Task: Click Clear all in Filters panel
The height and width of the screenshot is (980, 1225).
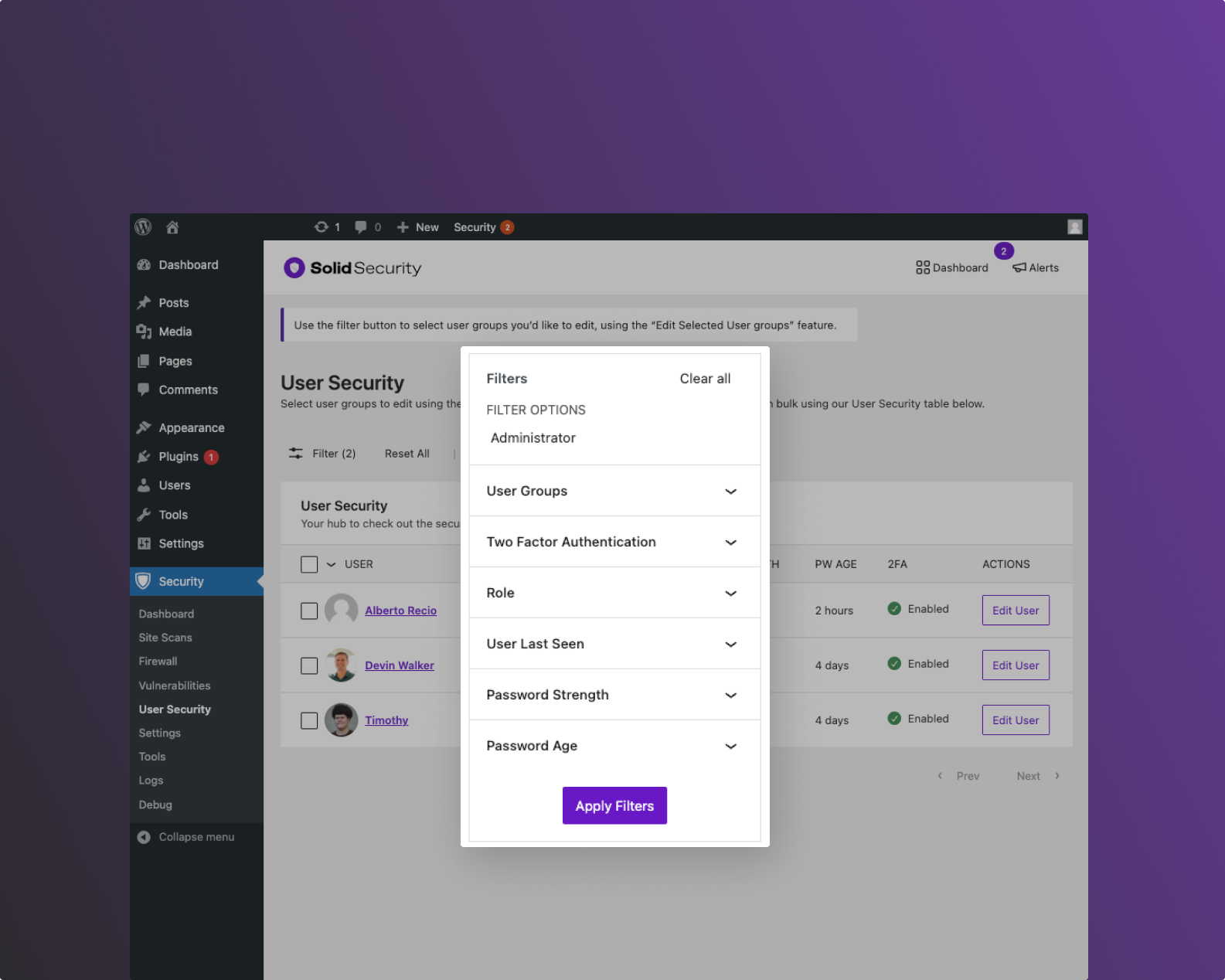Action: coord(705,379)
